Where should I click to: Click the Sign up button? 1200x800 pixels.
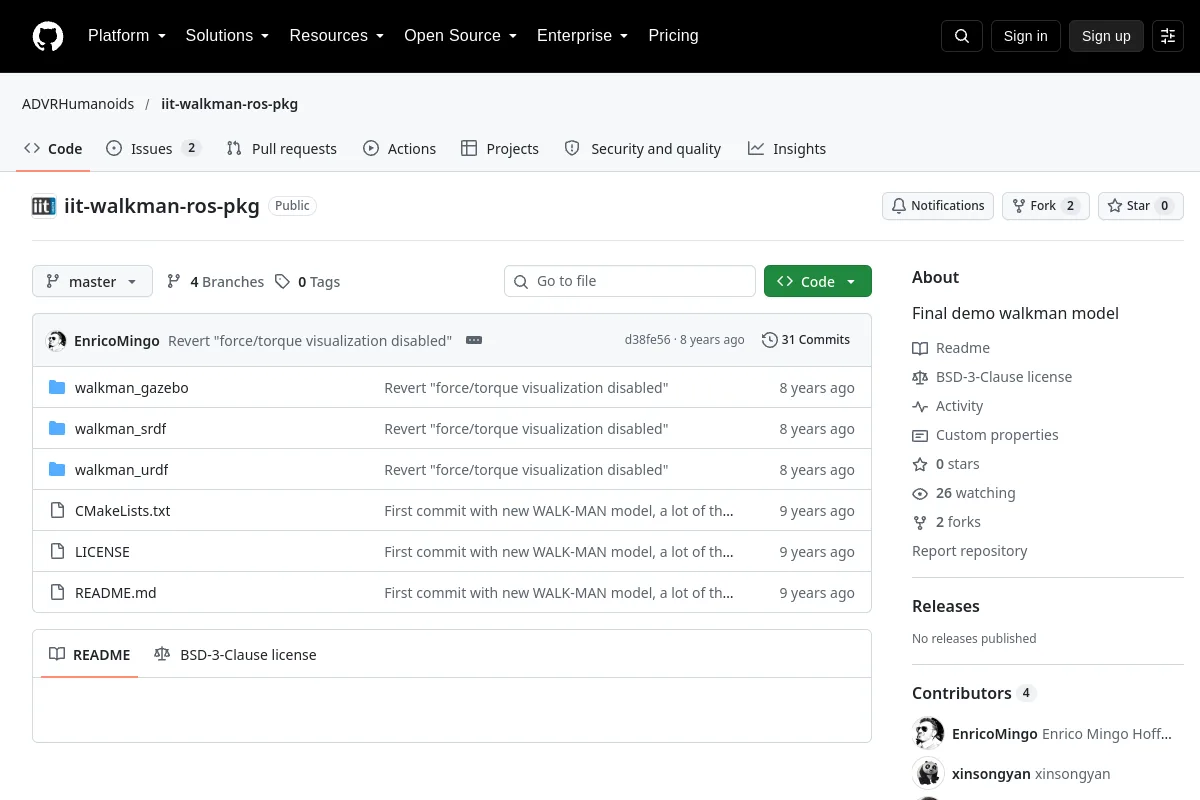point(1106,36)
